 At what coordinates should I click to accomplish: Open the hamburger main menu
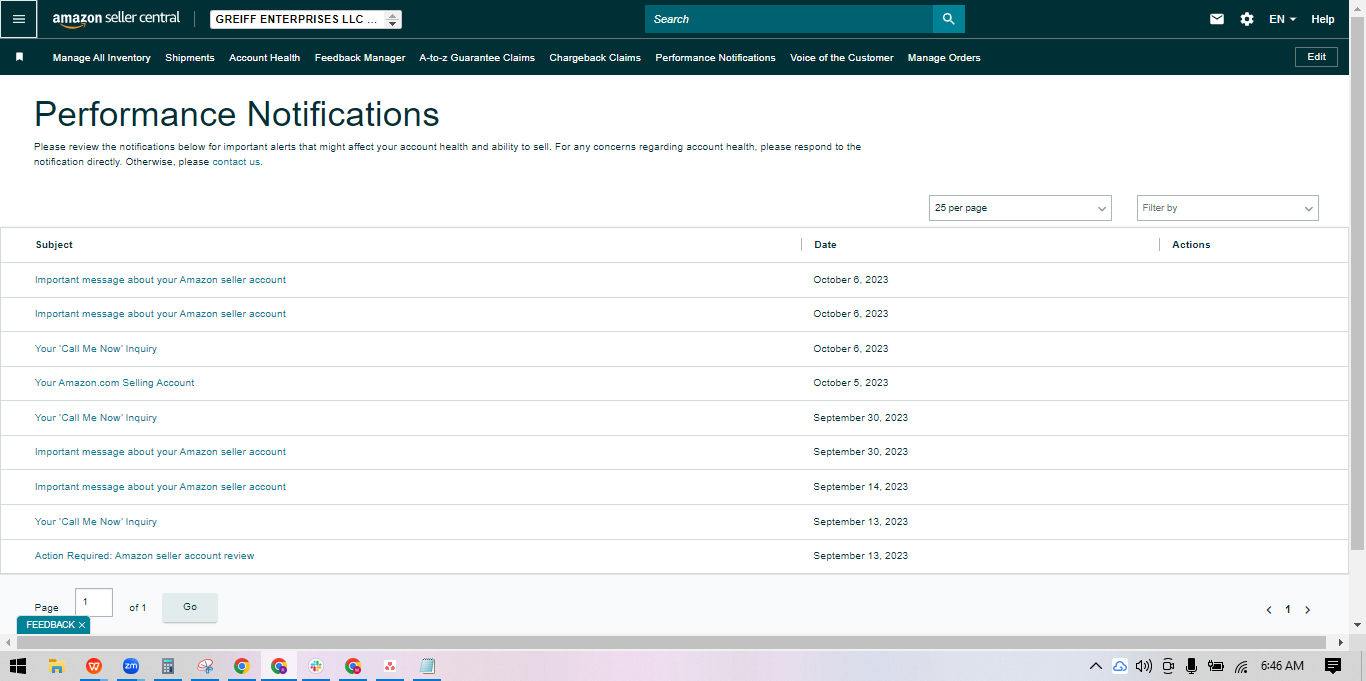click(18, 19)
